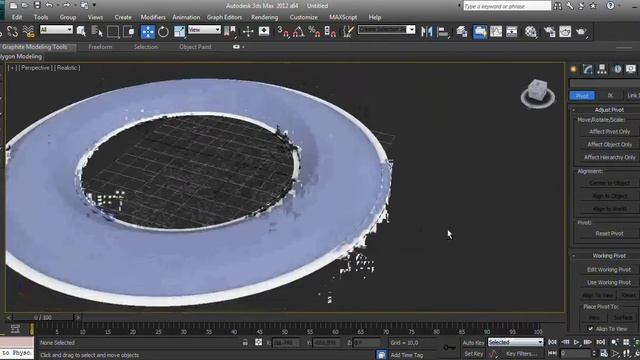Open Curve Editor icon
Screen dimensions: 640x360
496,31
